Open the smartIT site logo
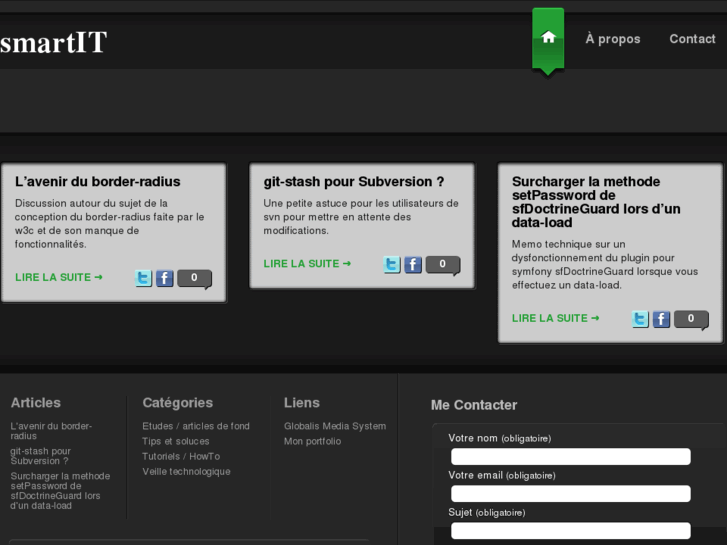 coord(53,42)
